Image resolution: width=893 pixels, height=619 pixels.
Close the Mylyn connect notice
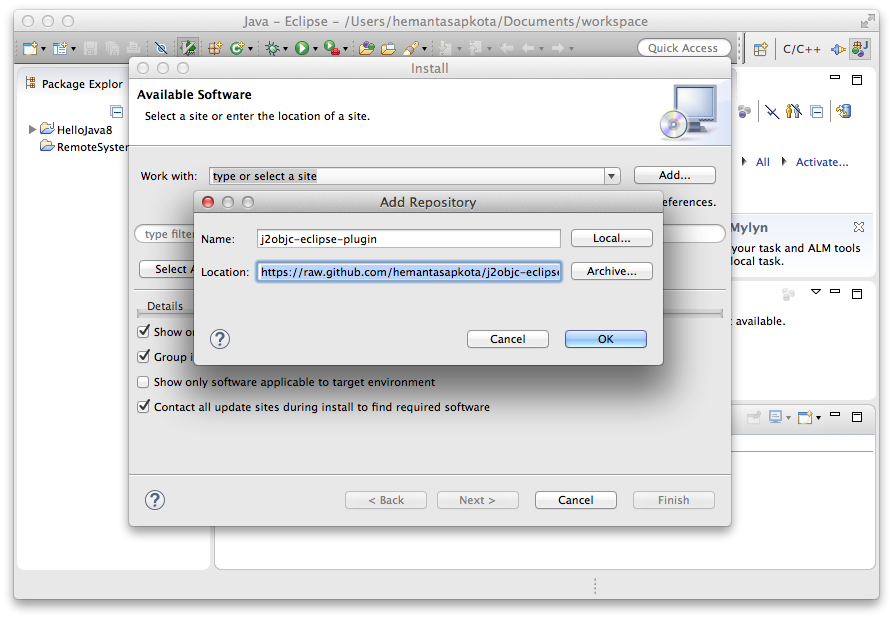(x=859, y=227)
